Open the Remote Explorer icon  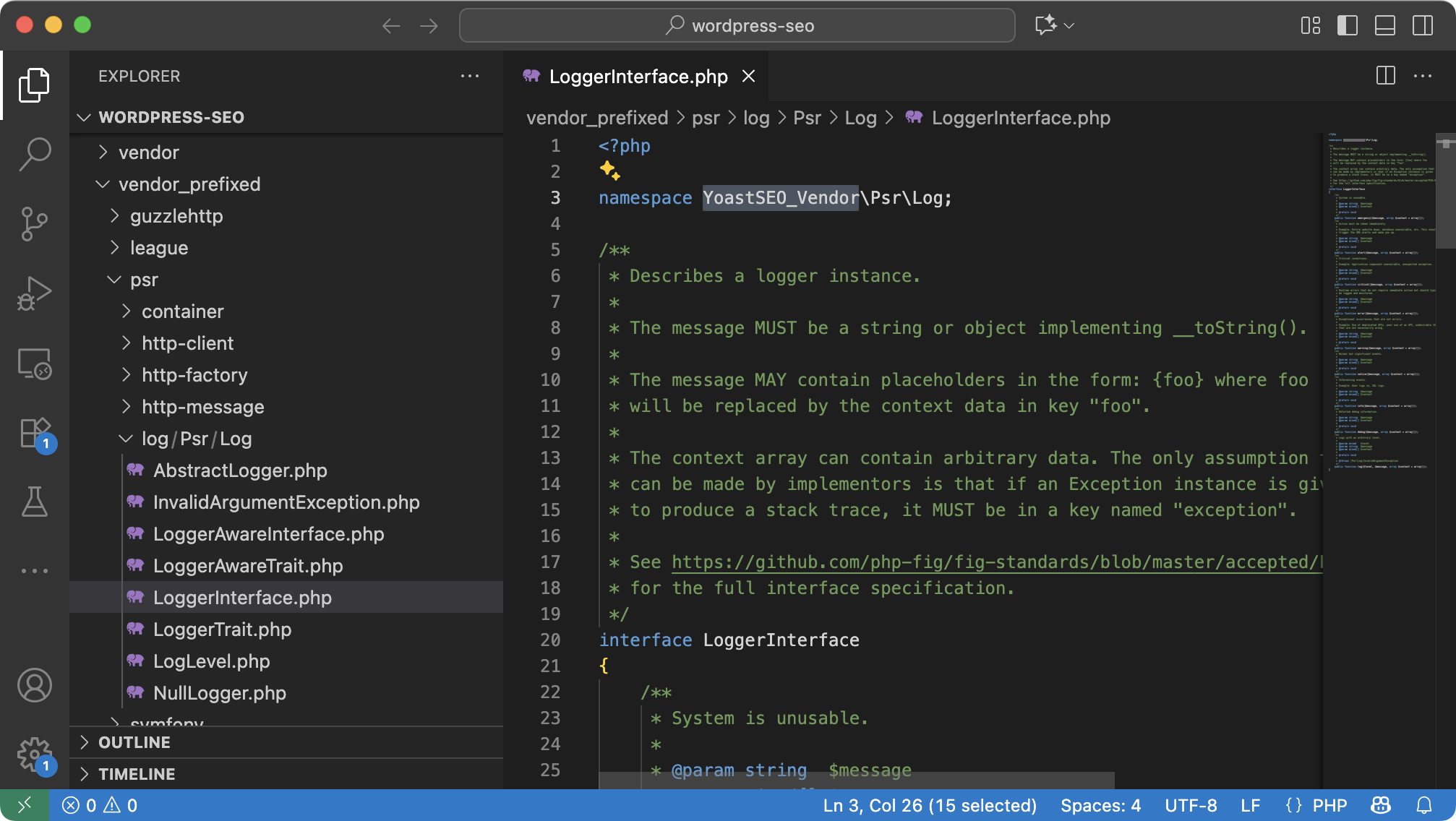tap(34, 363)
